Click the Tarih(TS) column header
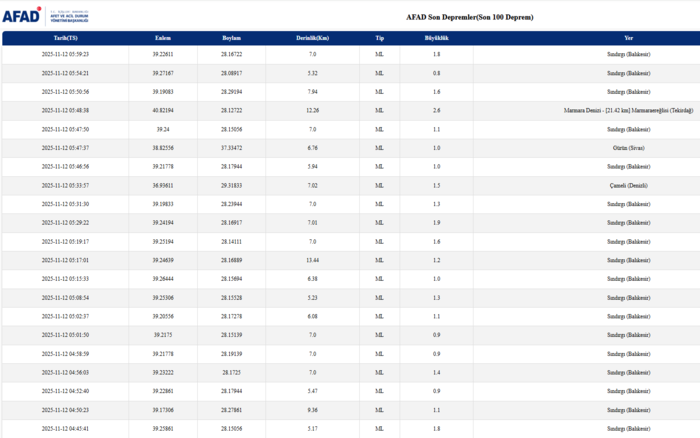700x438 pixels. coord(65,38)
